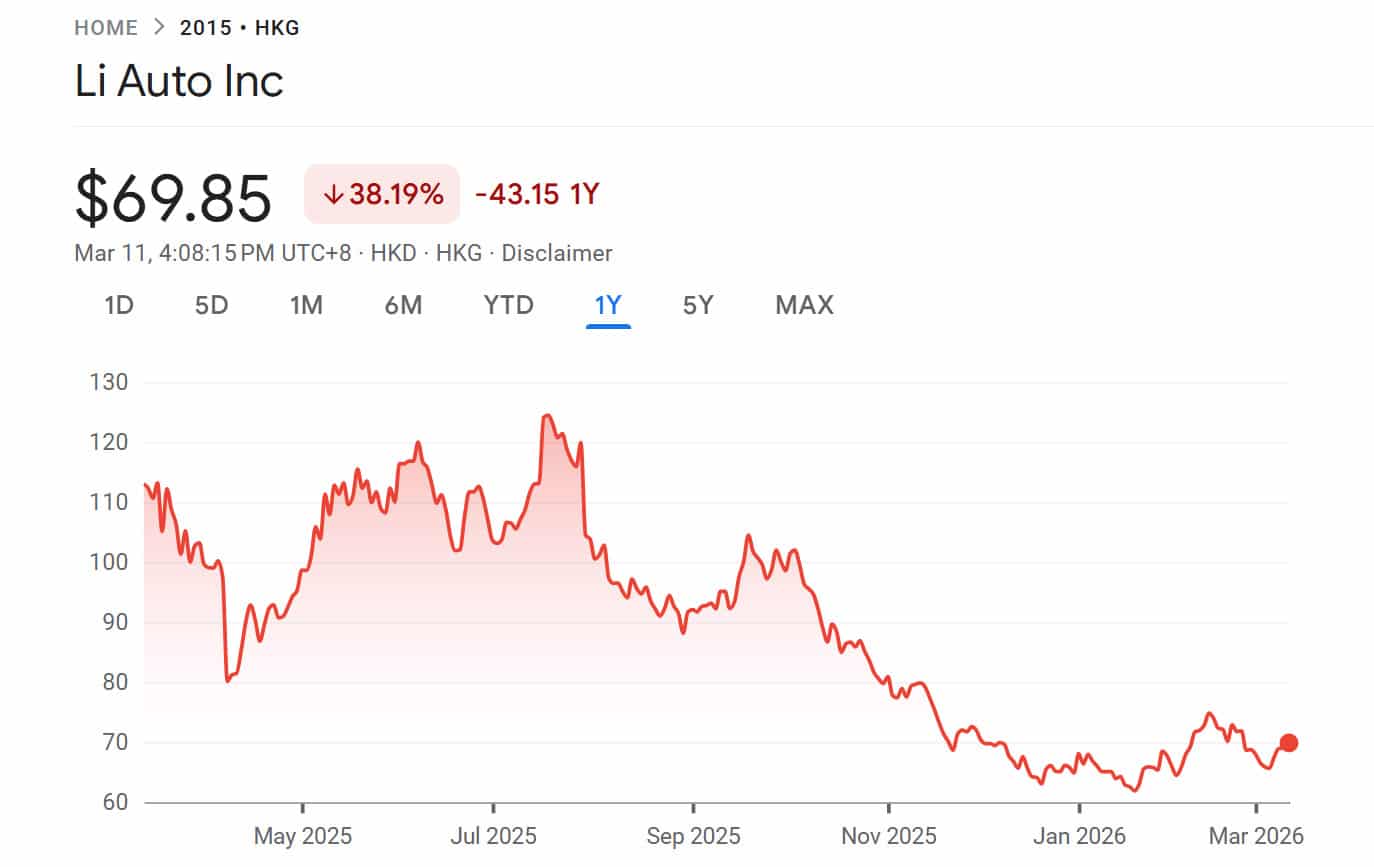
Task: Reselect the active 1Y tab
Action: [607, 305]
